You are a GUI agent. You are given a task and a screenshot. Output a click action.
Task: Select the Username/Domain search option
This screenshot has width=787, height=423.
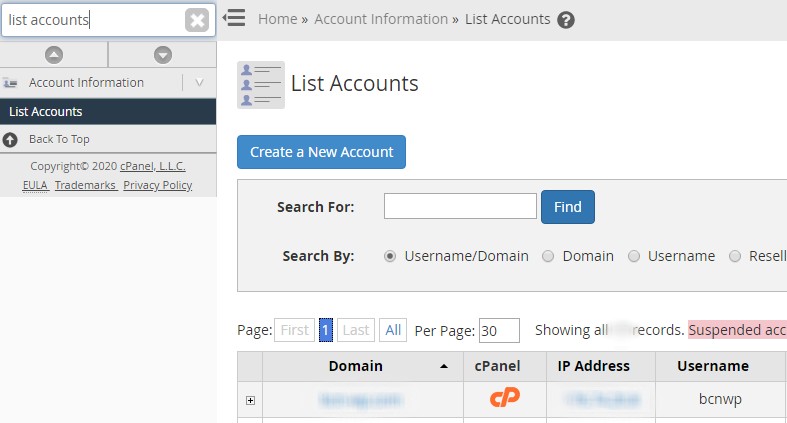pyautogui.click(x=390, y=256)
